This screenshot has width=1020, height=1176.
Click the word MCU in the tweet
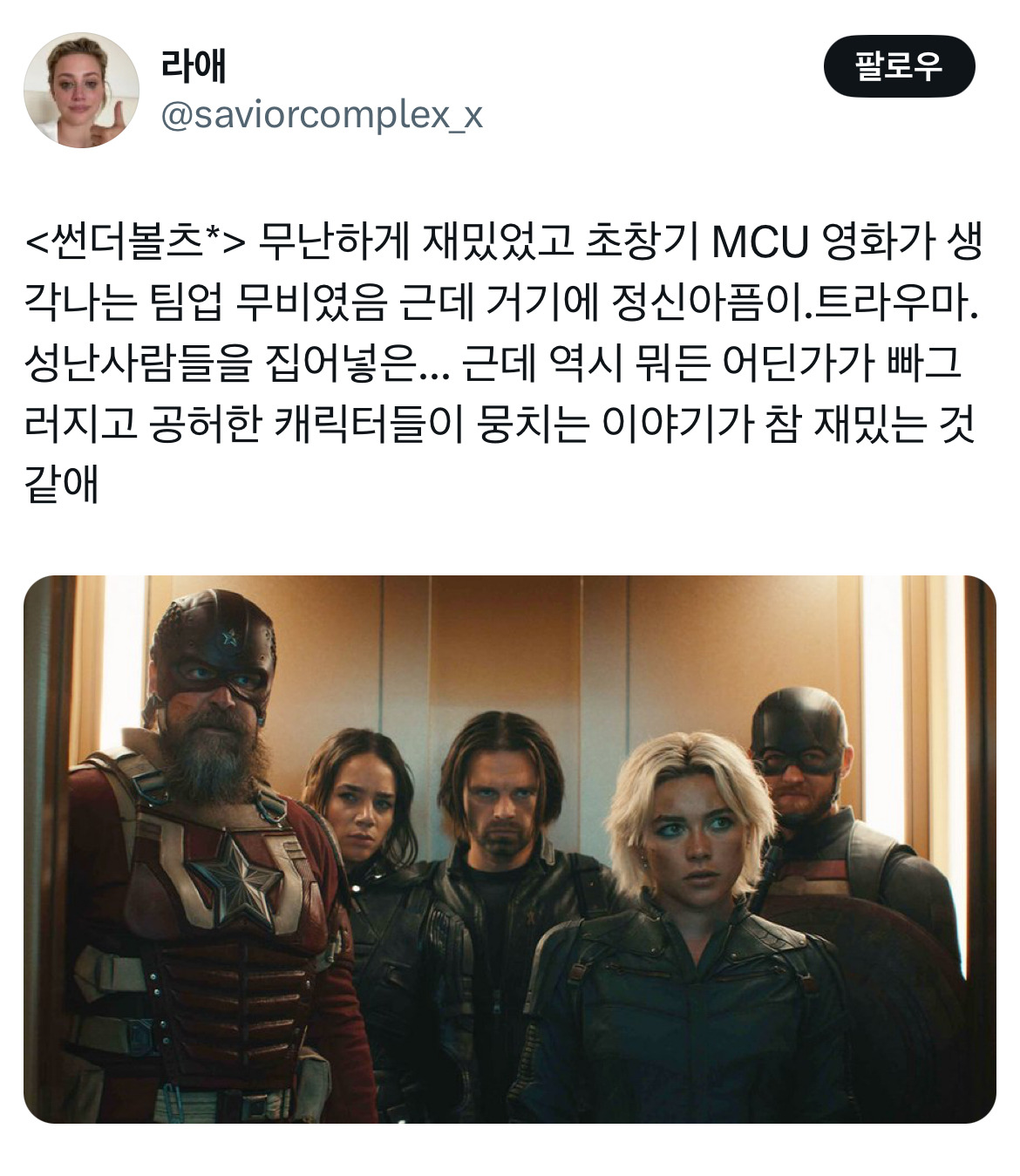click(761, 242)
